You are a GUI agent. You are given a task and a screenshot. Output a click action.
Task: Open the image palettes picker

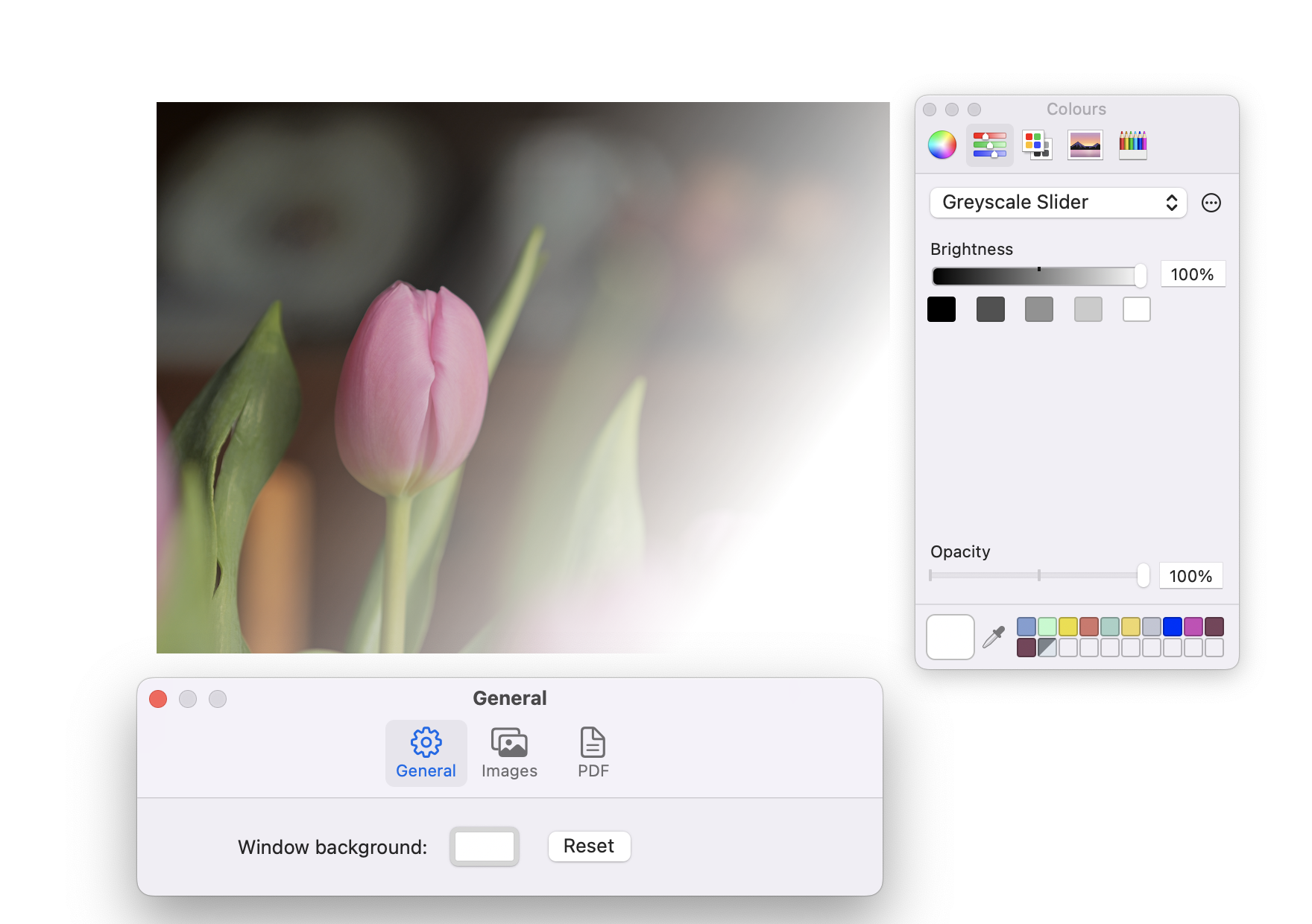click(x=1085, y=145)
